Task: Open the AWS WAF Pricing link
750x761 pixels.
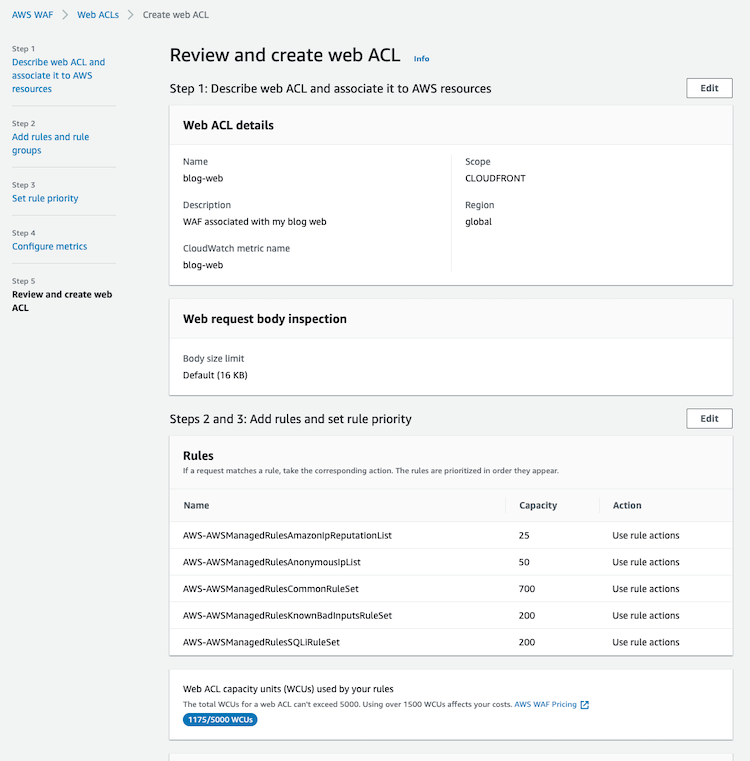Action: (546, 704)
